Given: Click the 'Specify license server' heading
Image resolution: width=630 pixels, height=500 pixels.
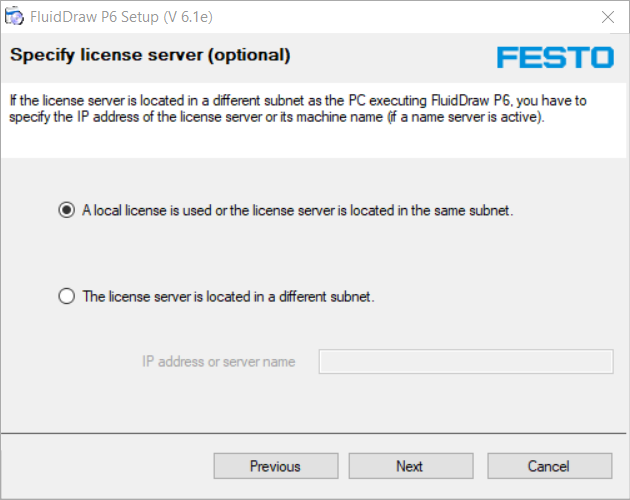Looking at the screenshot, I should pyautogui.click(x=106, y=55).
